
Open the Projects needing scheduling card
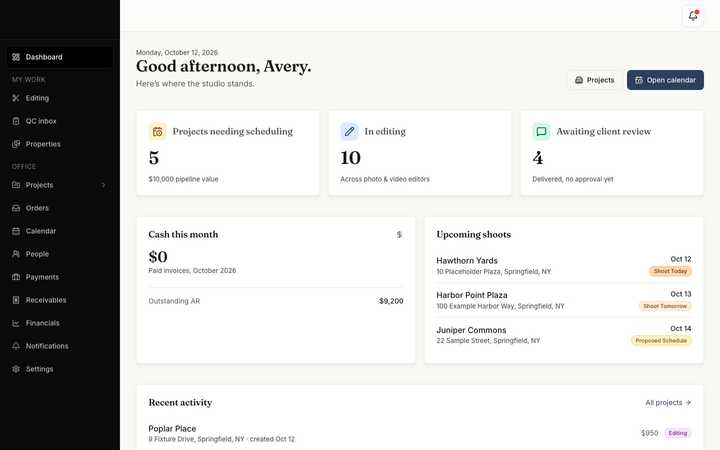tap(228, 153)
